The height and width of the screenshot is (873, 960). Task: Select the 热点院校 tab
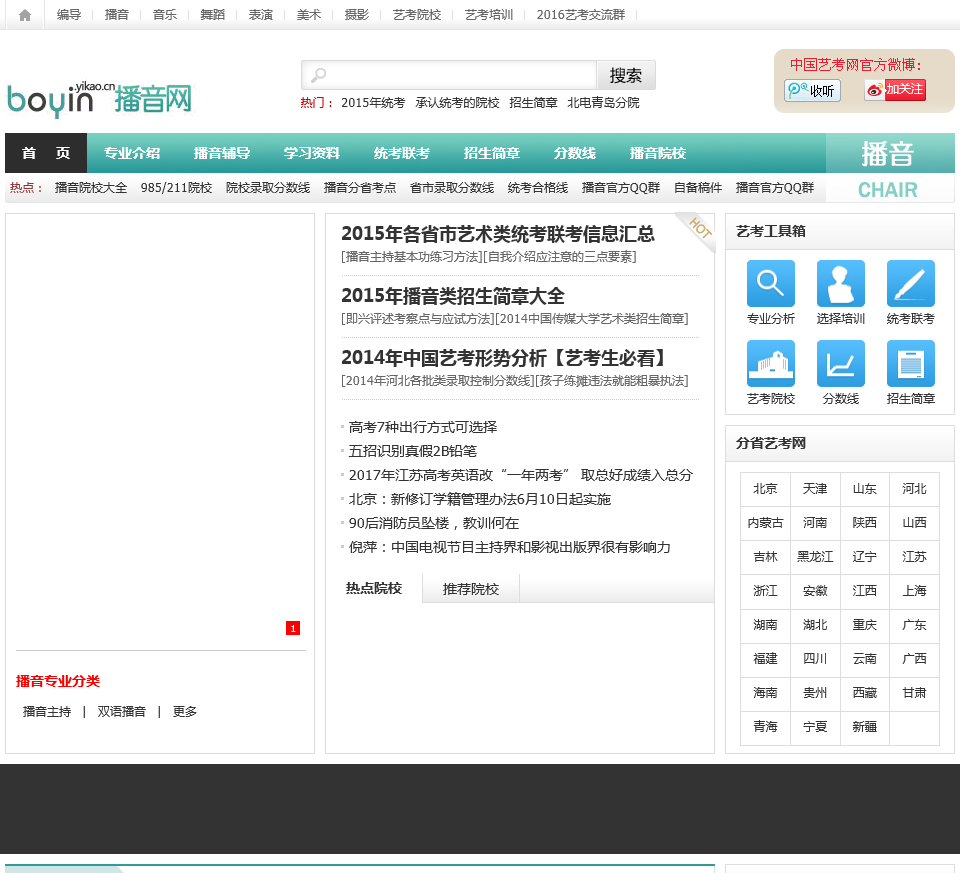(374, 588)
